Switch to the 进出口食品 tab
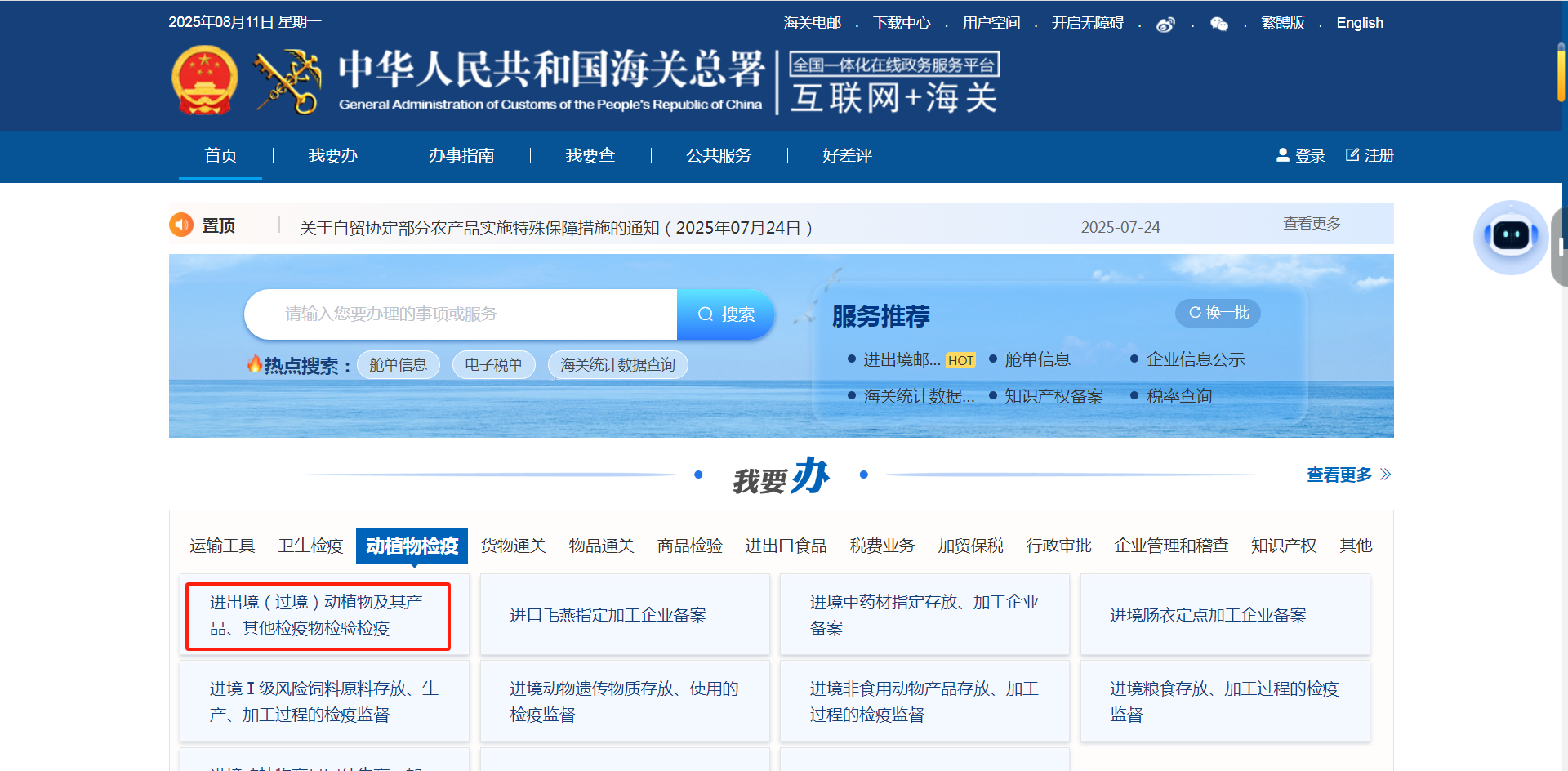The height and width of the screenshot is (771, 1568). [x=786, y=546]
